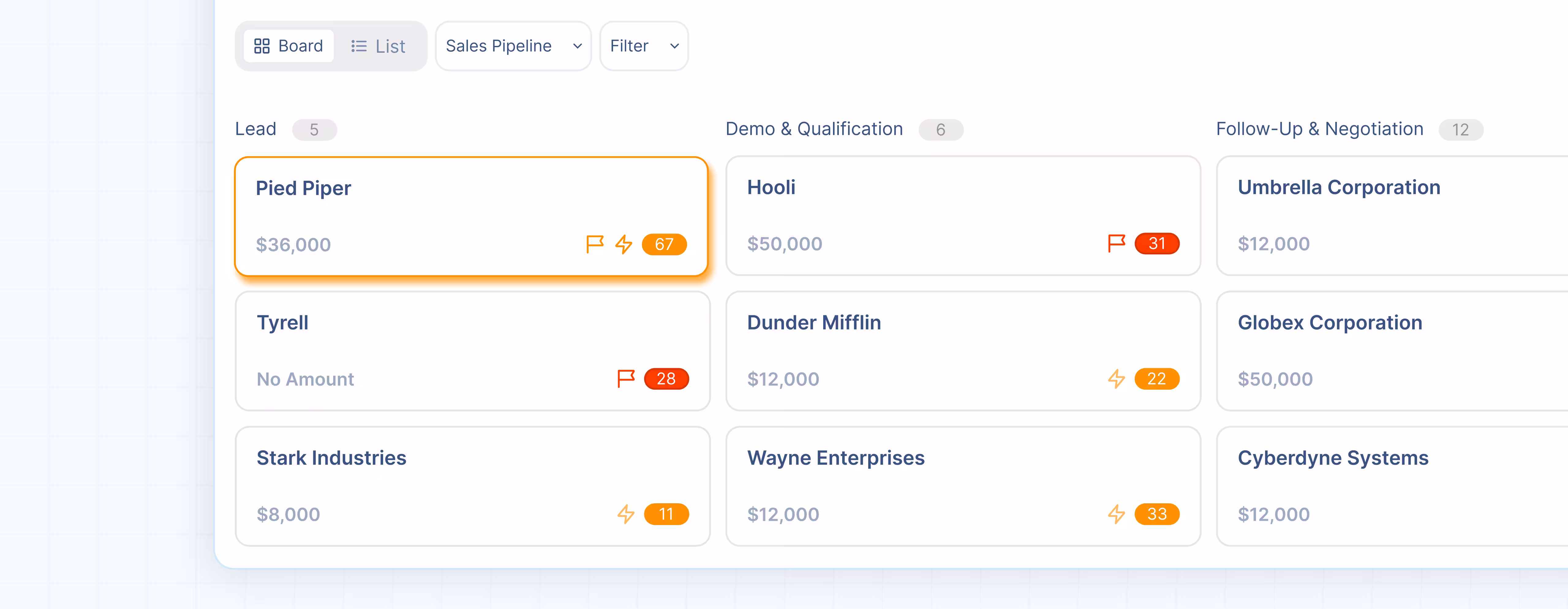Click the $50,000 amount on Hooli
Screen dimensions: 1568x609
click(785, 244)
